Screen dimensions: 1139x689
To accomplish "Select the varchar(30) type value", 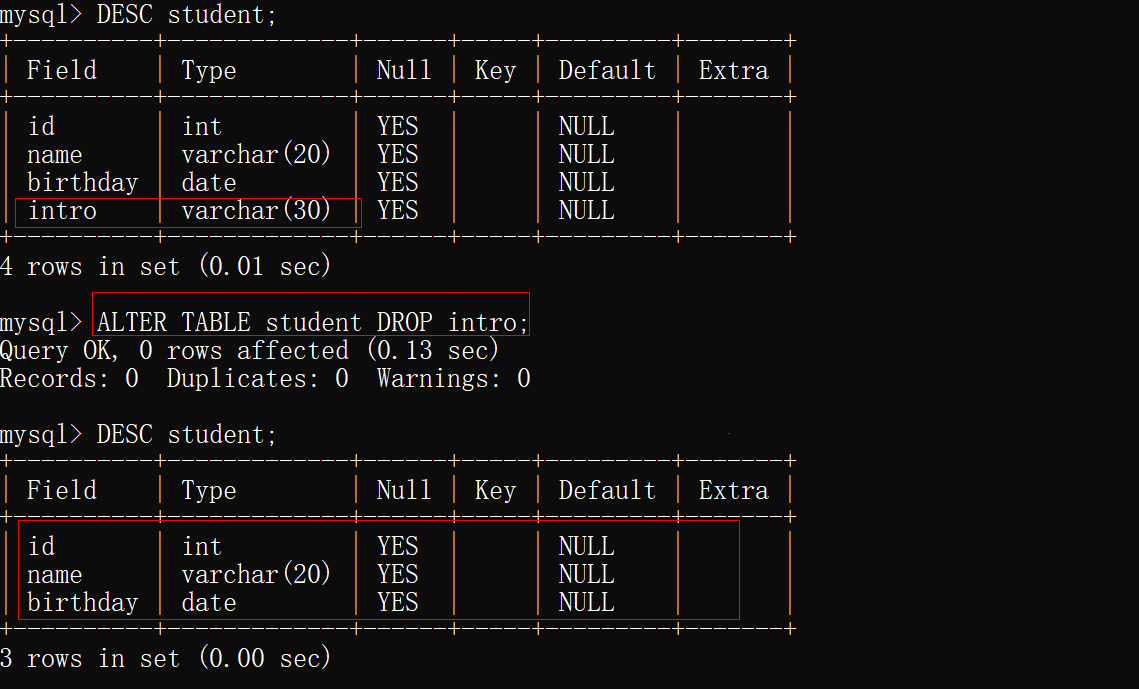I will (x=256, y=211).
